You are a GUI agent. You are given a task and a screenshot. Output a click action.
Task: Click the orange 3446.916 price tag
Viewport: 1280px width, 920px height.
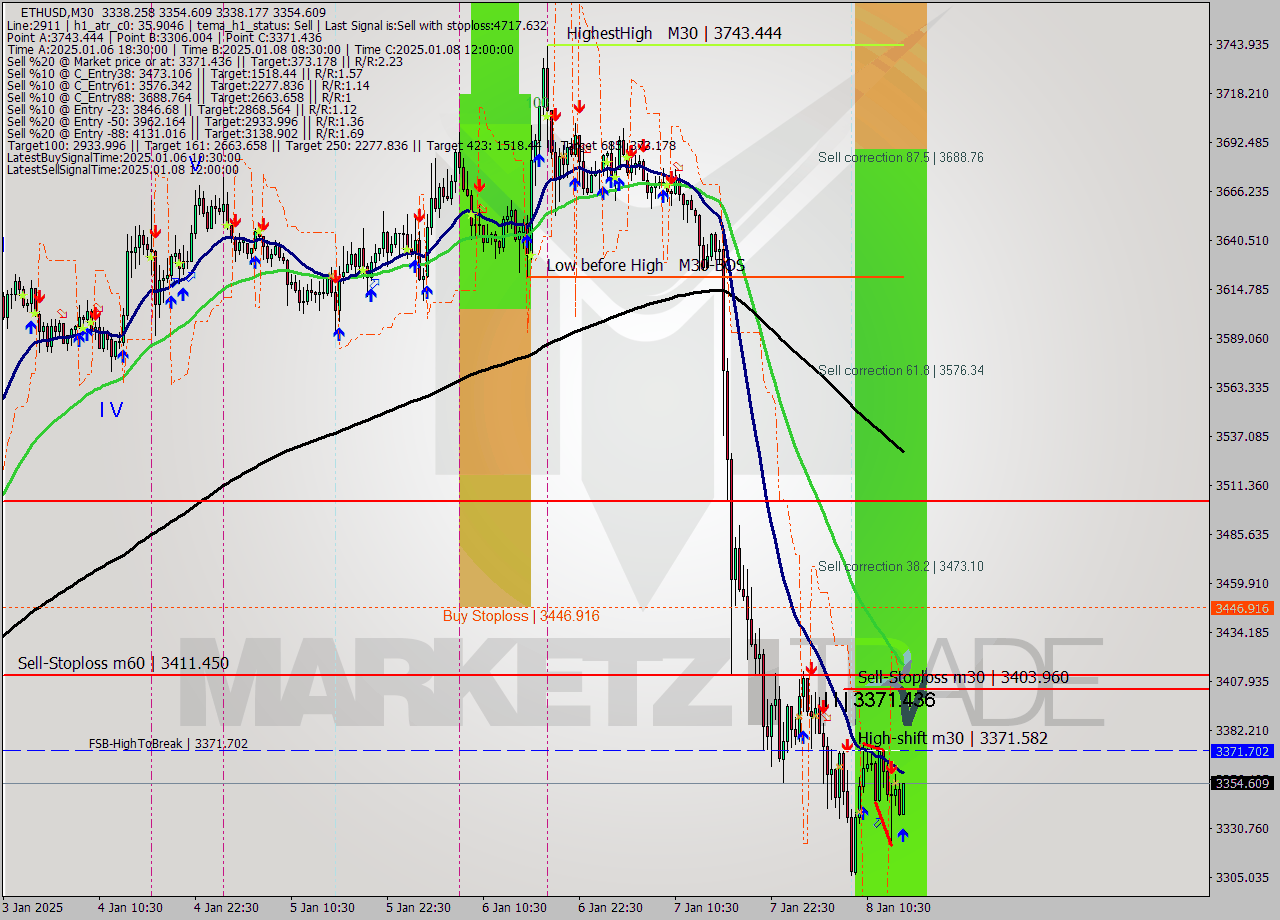(x=1241, y=608)
